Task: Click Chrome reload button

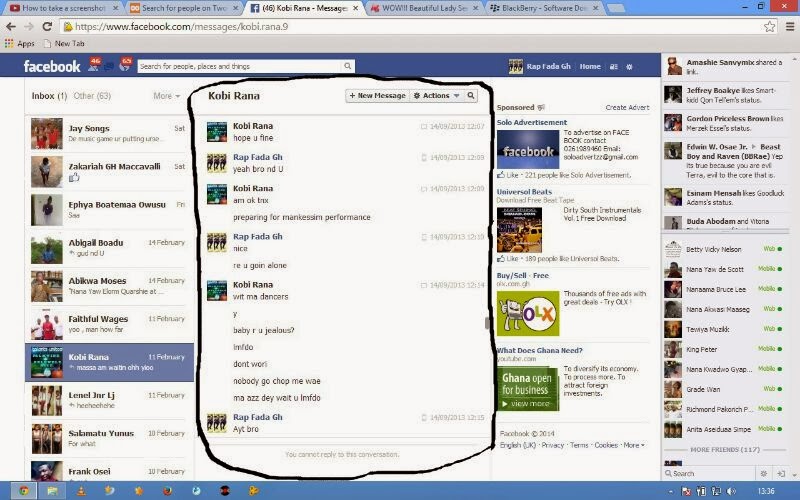Action: (x=47, y=27)
